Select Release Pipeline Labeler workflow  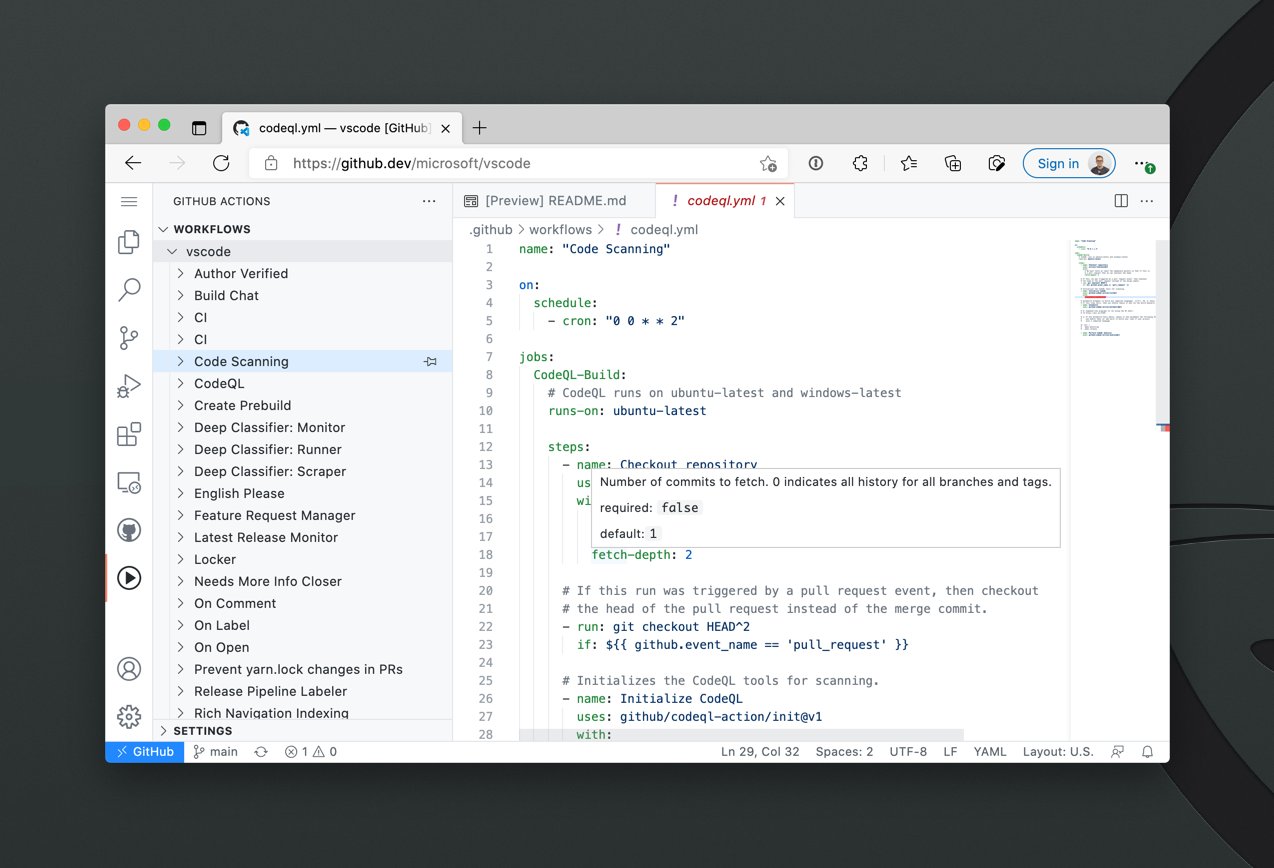pyautogui.click(x=303, y=692)
